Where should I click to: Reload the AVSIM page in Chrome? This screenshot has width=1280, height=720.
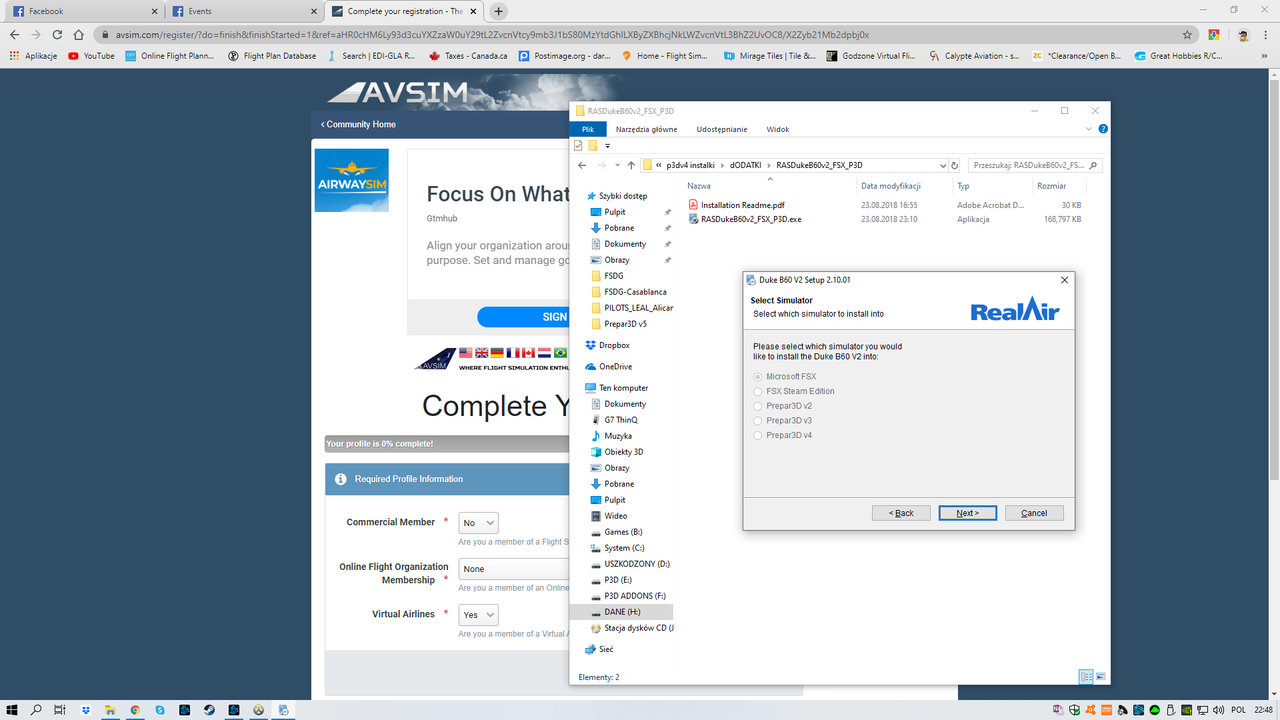pyautogui.click(x=57, y=34)
